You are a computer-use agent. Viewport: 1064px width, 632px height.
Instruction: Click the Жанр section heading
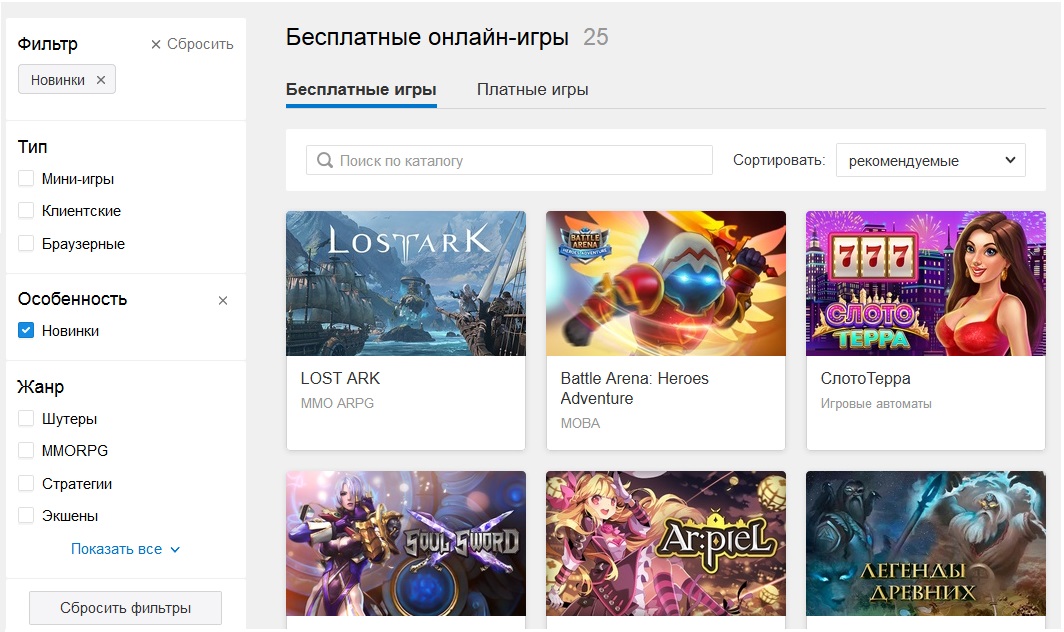tap(41, 387)
